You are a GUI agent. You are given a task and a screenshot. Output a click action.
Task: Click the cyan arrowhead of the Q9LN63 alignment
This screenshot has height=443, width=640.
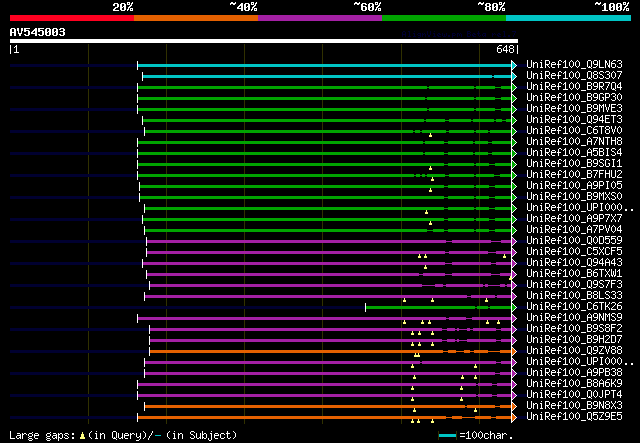(514, 65)
